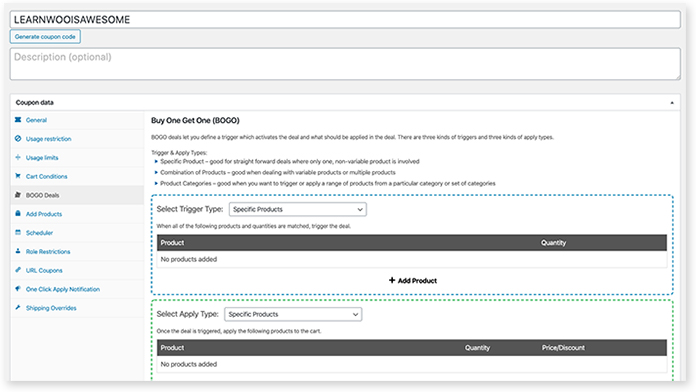Open the Select Apply Type dropdown

click(293, 314)
